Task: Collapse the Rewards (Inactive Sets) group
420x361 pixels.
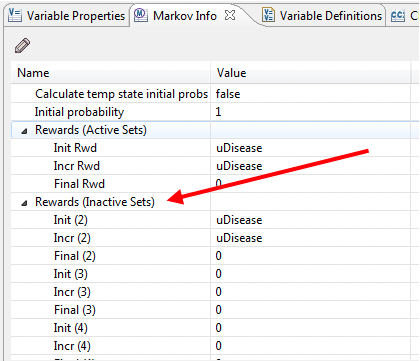Action: tap(24, 203)
